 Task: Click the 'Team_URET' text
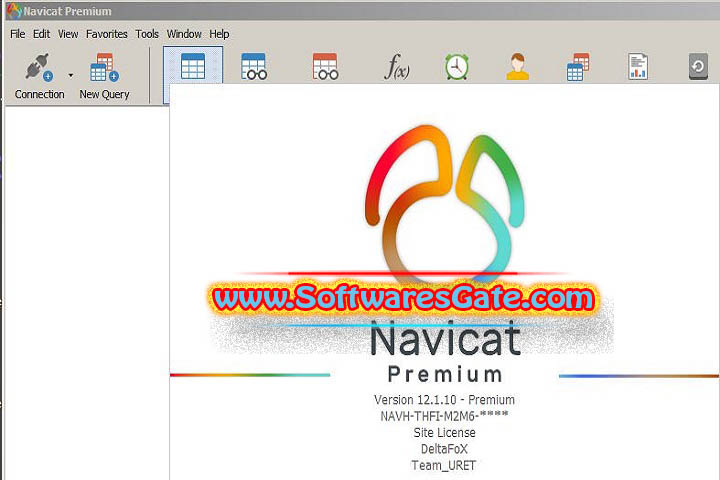click(444, 465)
